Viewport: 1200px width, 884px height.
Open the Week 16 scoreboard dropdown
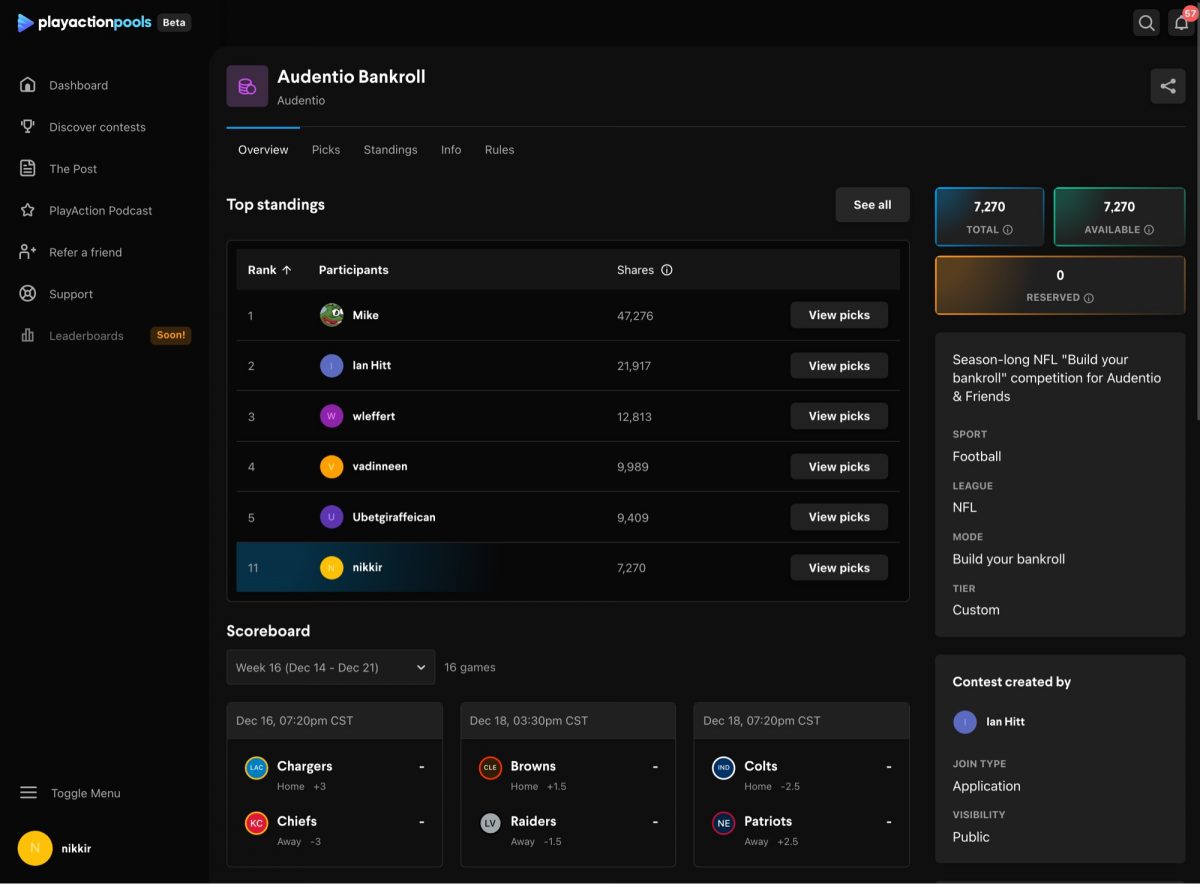(x=331, y=667)
